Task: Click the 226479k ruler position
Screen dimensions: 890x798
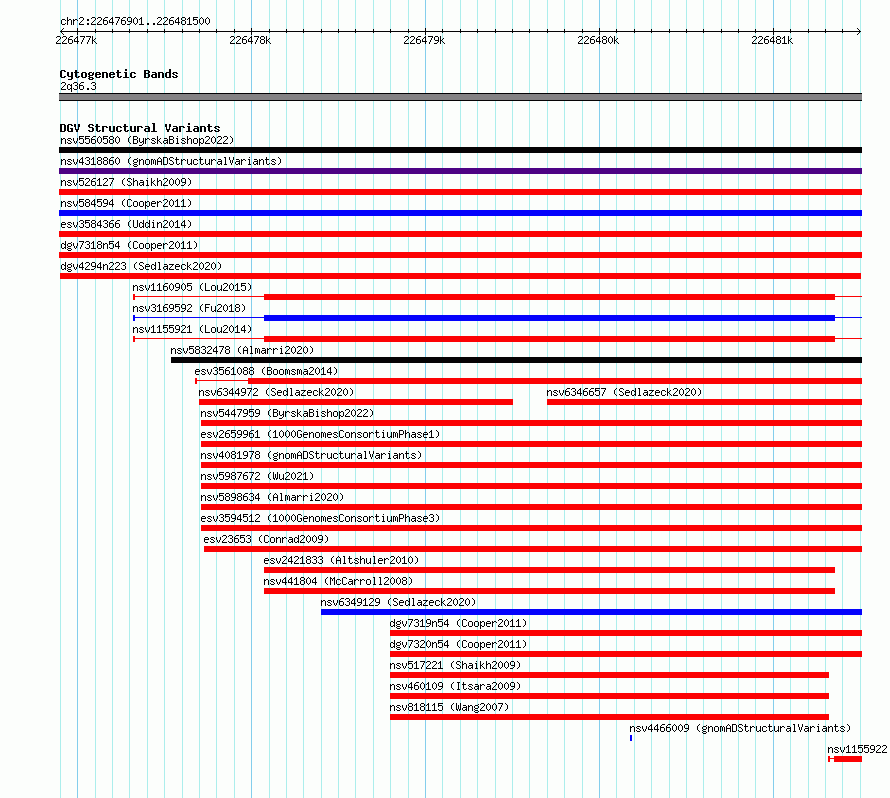Action: pos(424,40)
